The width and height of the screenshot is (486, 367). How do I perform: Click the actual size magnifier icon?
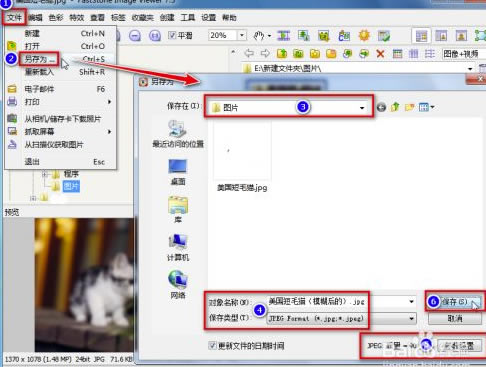155,36
